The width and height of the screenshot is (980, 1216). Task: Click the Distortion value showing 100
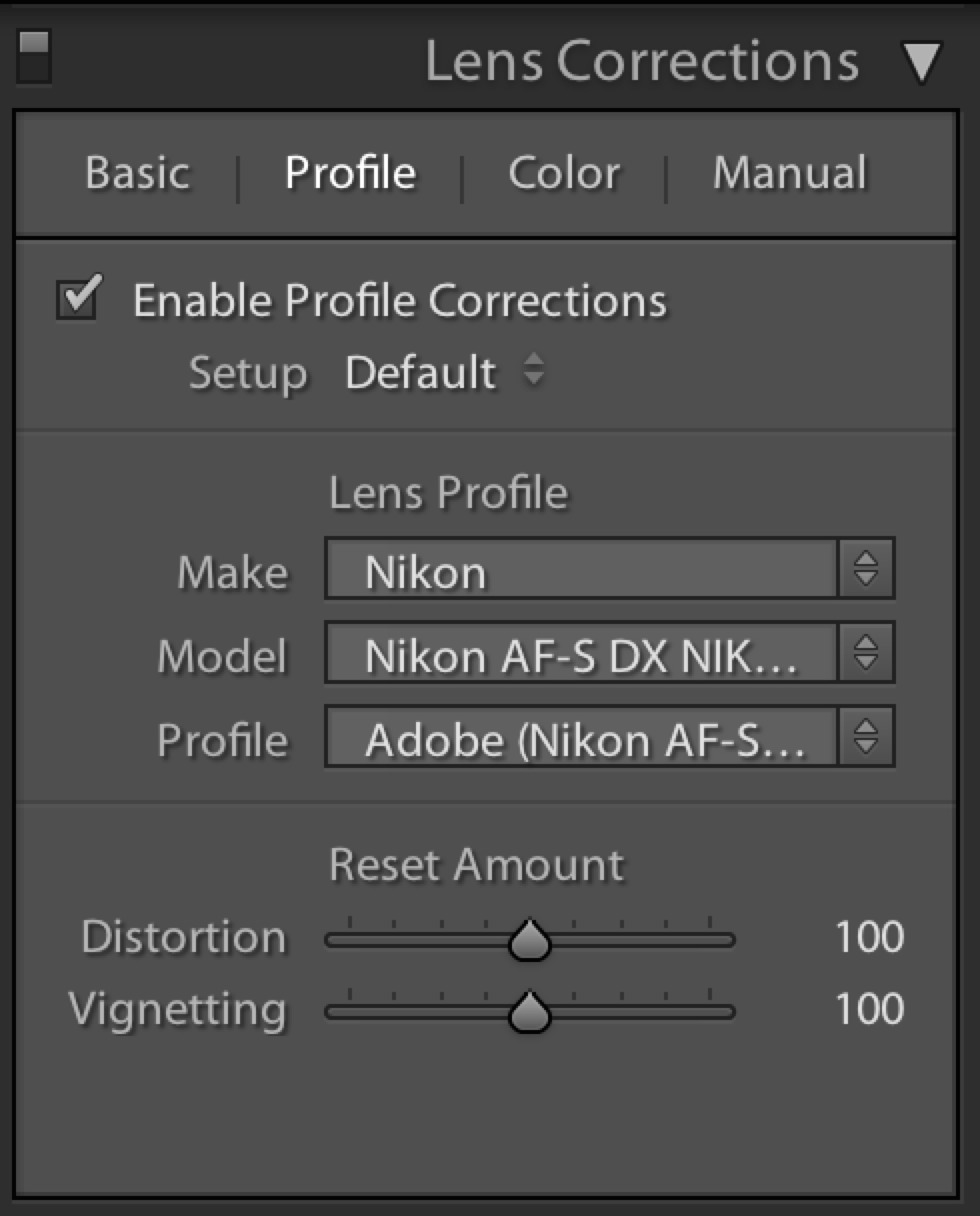(x=868, y=938)
